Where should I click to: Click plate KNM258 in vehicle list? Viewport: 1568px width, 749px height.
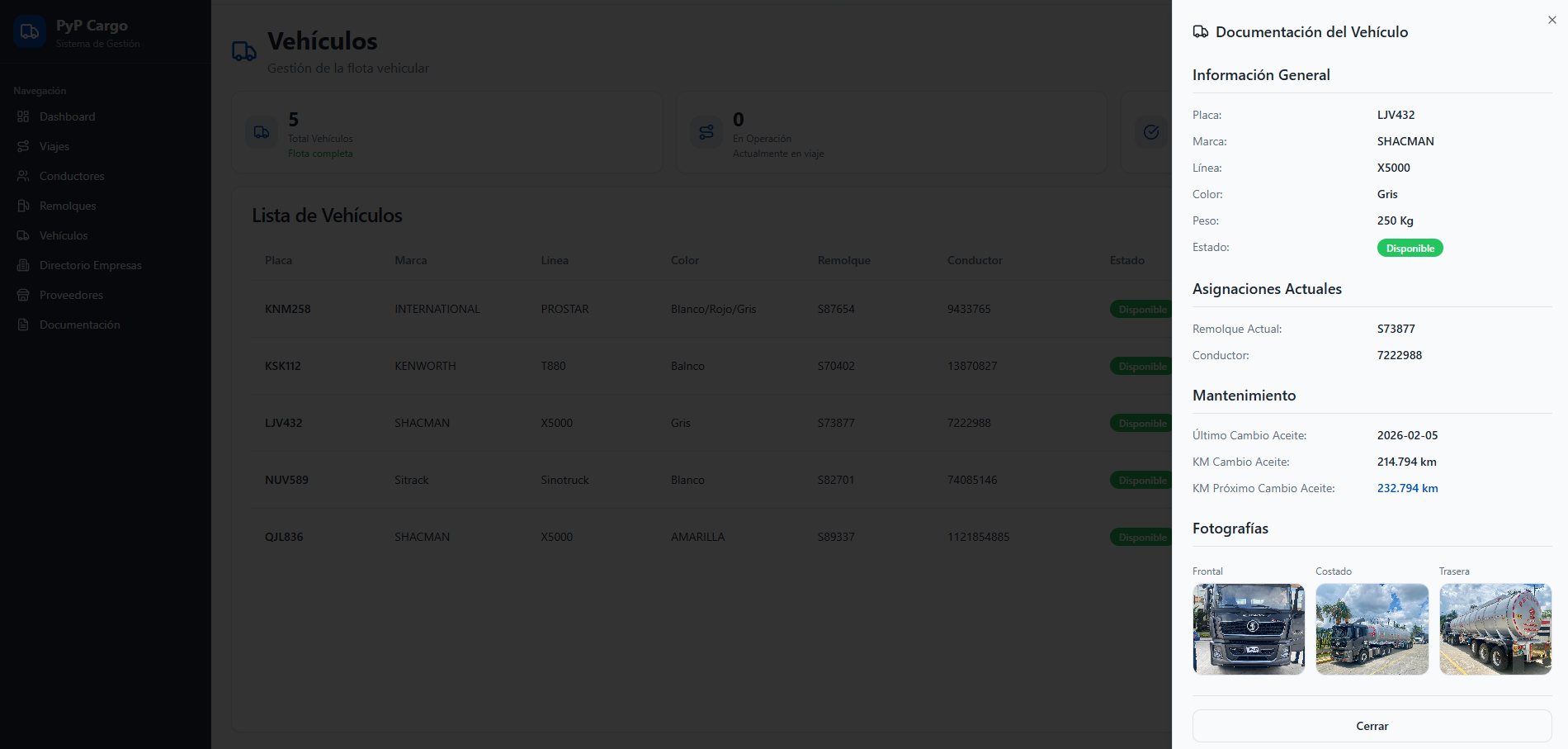pyautogui.click(x=288, y=309)
